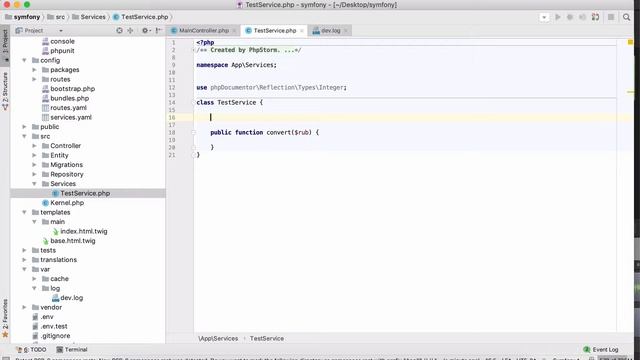This screenshot has height=360, width=640.
Task: Click Services in the navigation breadcrumb
Action: point(93,17)
